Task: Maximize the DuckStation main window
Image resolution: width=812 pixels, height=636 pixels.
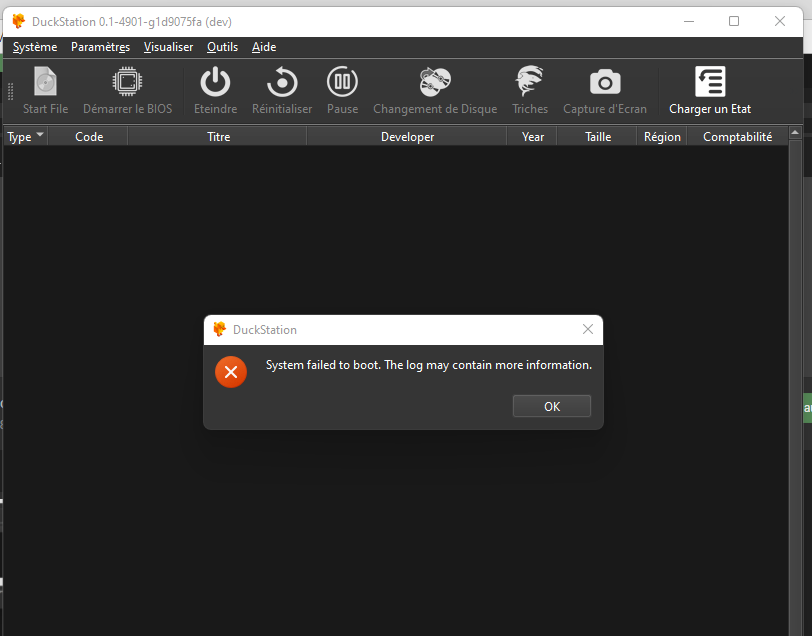Action: 734,21
